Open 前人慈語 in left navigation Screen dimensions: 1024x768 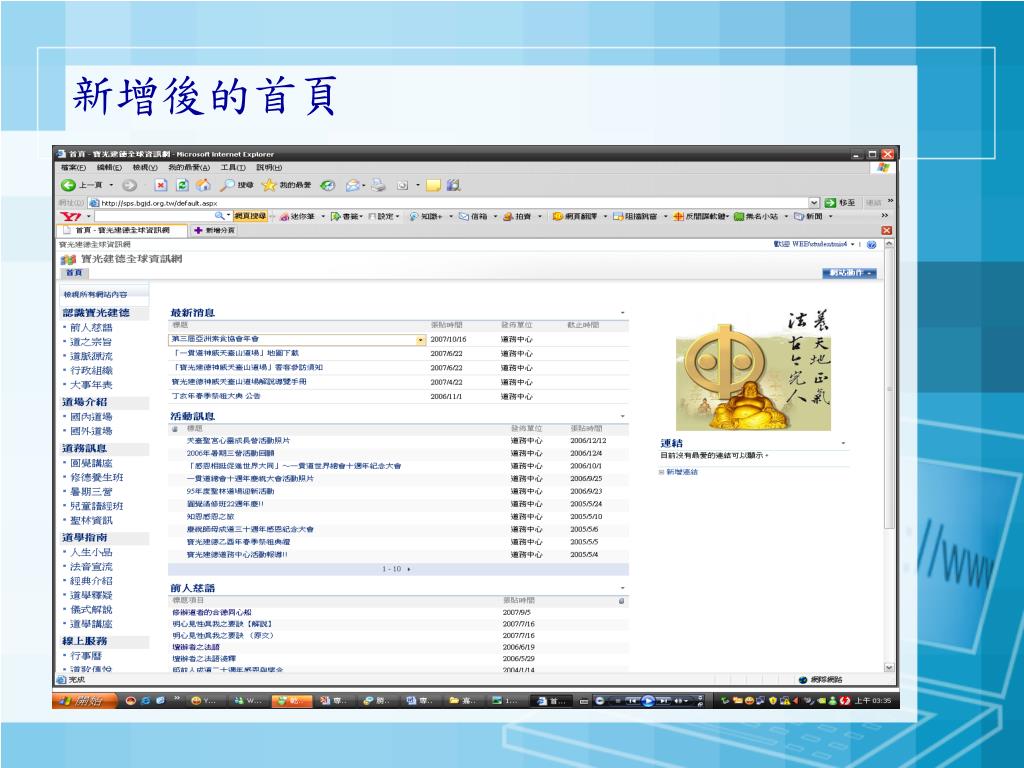[91, 328]
